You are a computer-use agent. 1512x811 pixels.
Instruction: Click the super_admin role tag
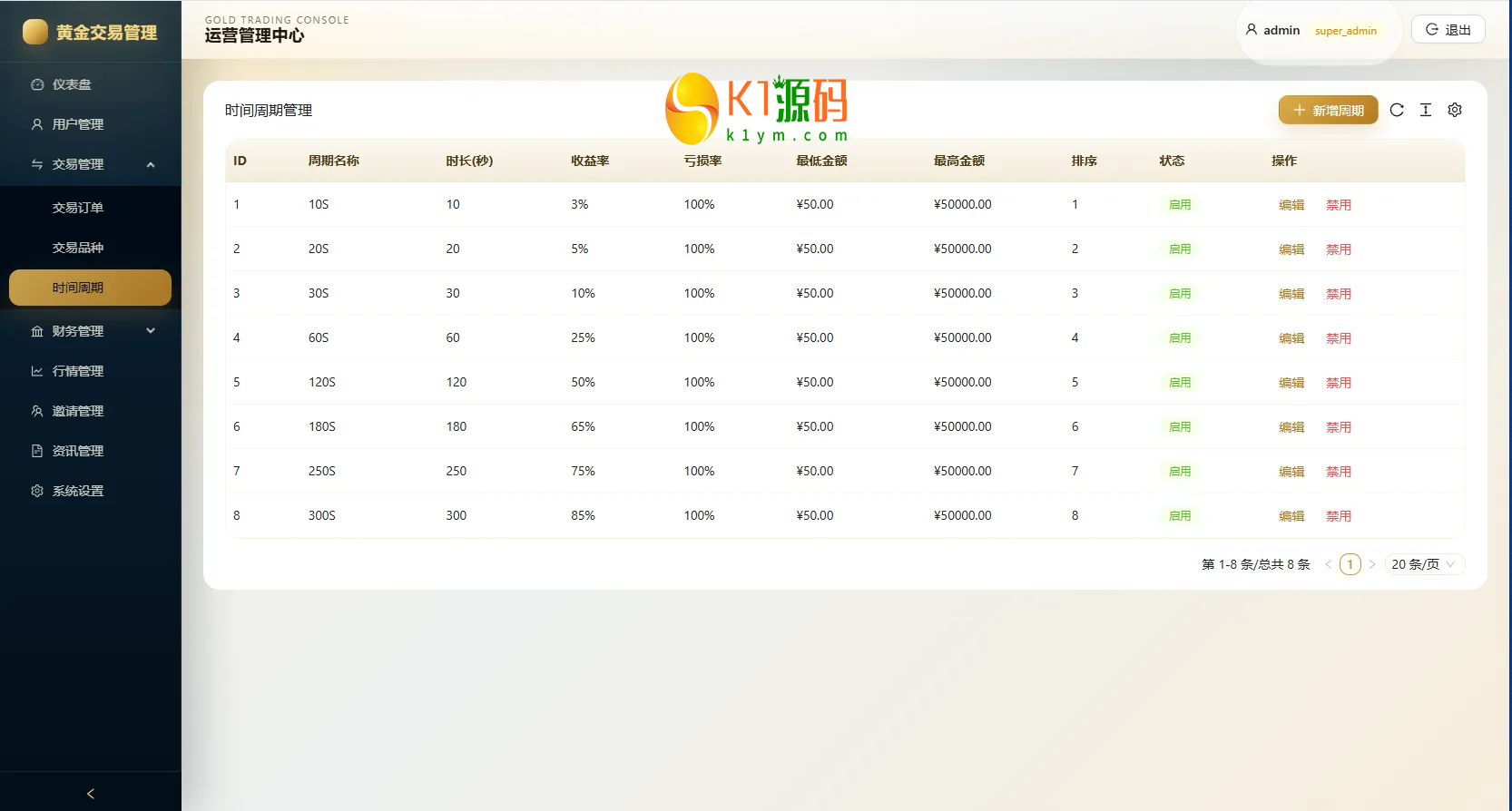click(x=1346, y=31)
